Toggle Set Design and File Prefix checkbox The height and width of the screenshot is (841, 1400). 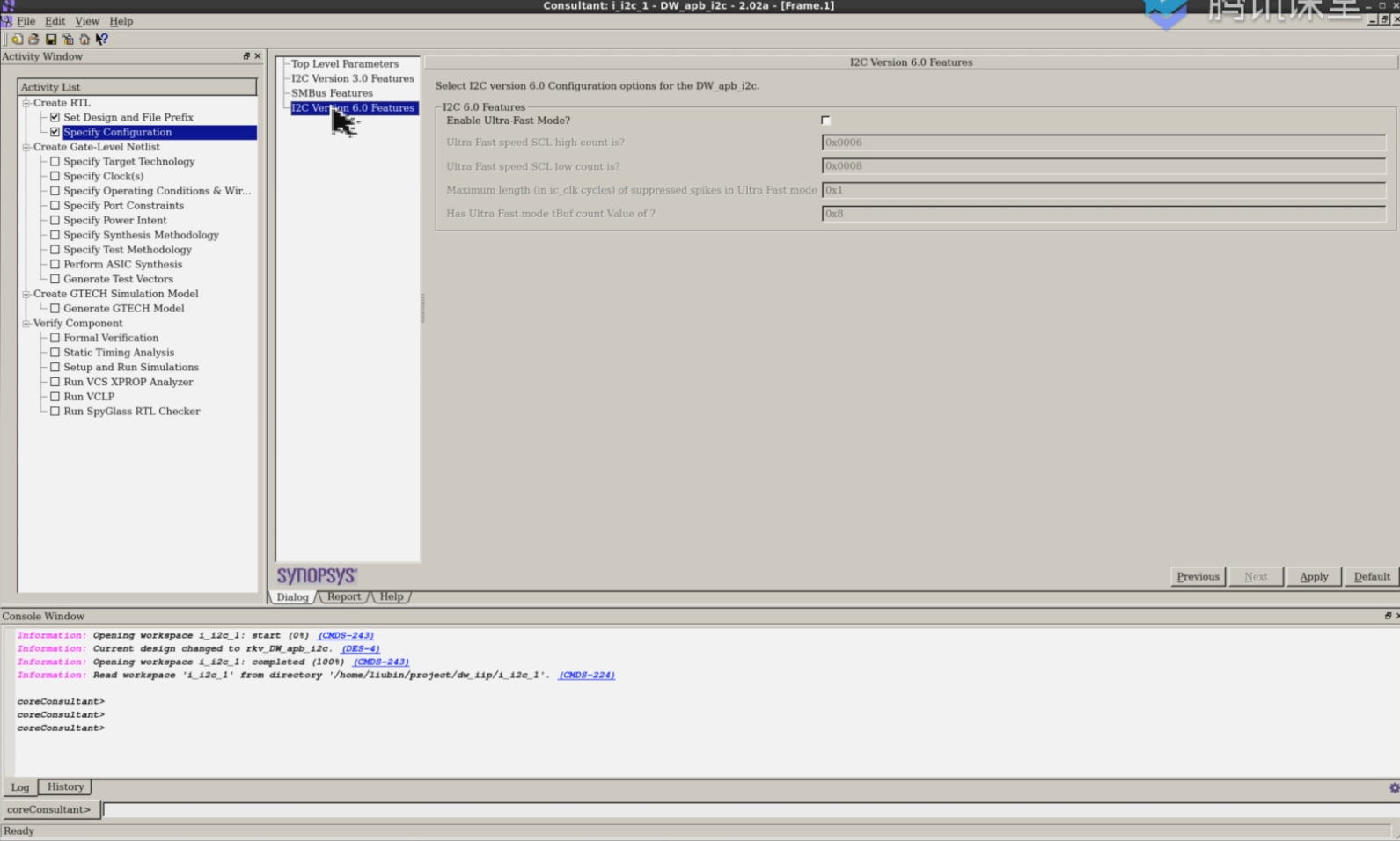tap(55, 117)
